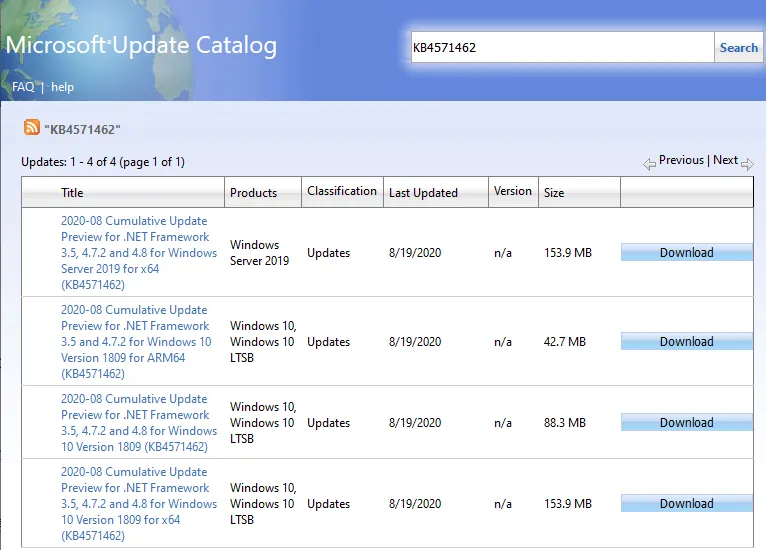The width and height of the screenshot is (766, 550).
Task: Click the "42.7 MB" size cell
Action: tap(565, 341)
